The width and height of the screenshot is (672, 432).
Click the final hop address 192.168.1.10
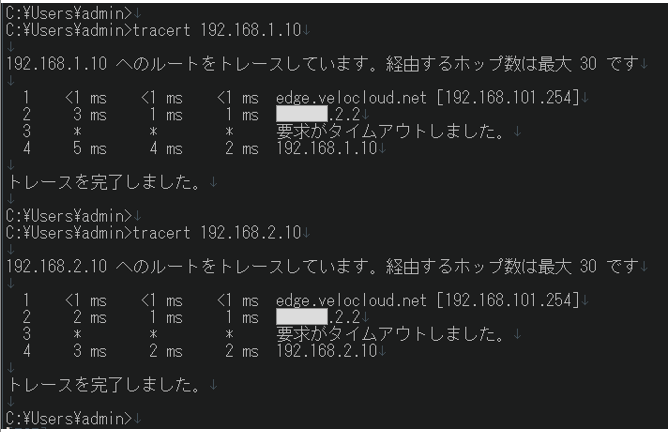(x=327, y=148)
